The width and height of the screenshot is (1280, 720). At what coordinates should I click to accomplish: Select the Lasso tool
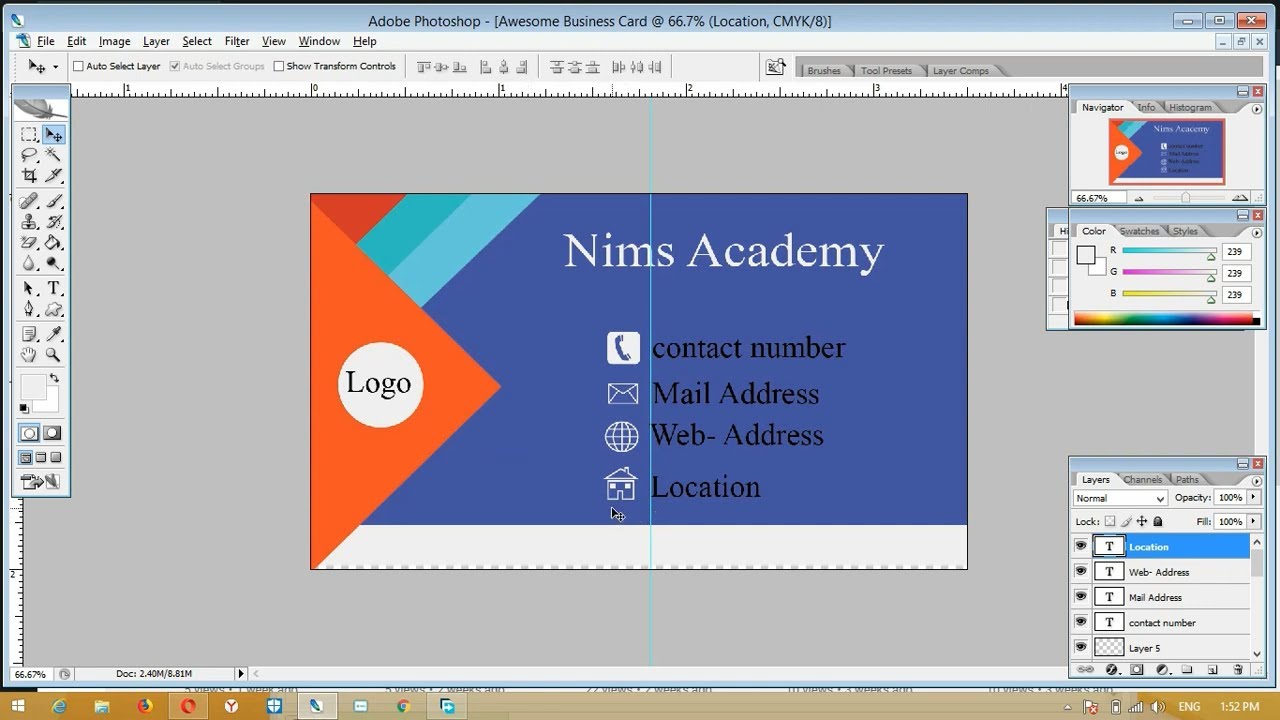pyautogui.click(x=29, y=155)
